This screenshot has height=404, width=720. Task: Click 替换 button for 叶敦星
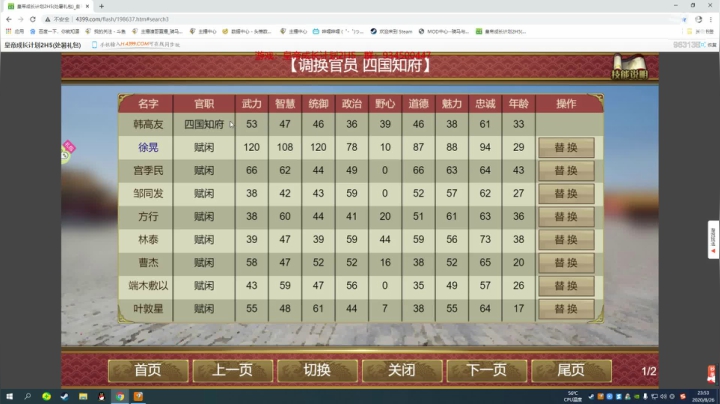coord(566,309)
